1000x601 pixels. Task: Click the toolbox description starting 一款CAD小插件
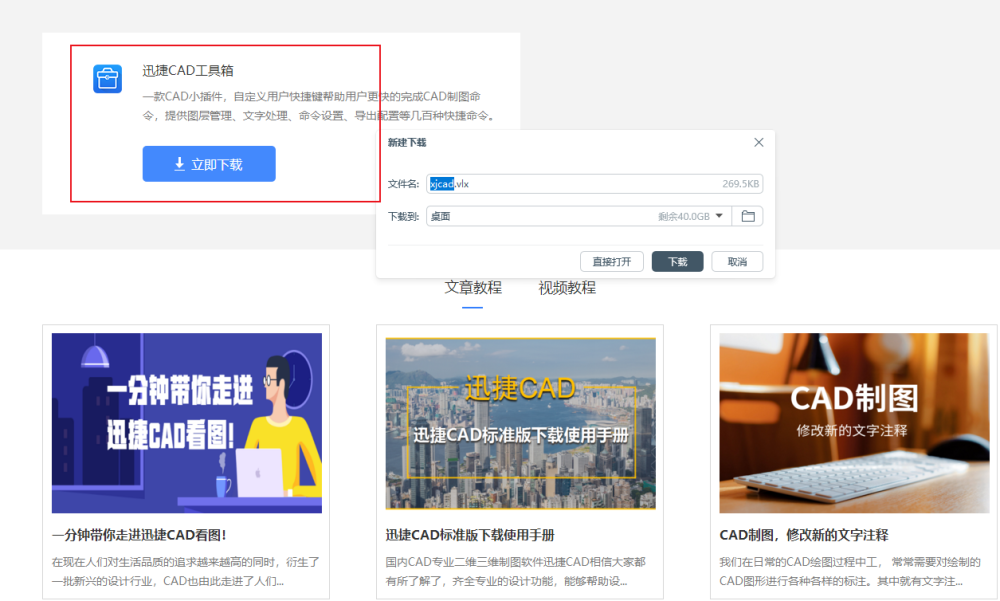pos(319,106)
